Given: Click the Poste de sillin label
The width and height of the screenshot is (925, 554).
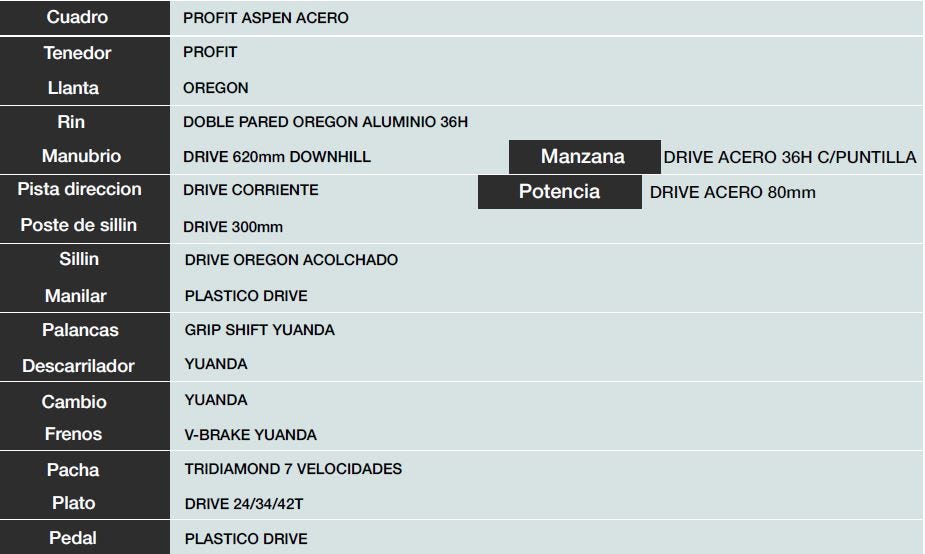Looking at the screenshot, I should [x=78, y=225].
